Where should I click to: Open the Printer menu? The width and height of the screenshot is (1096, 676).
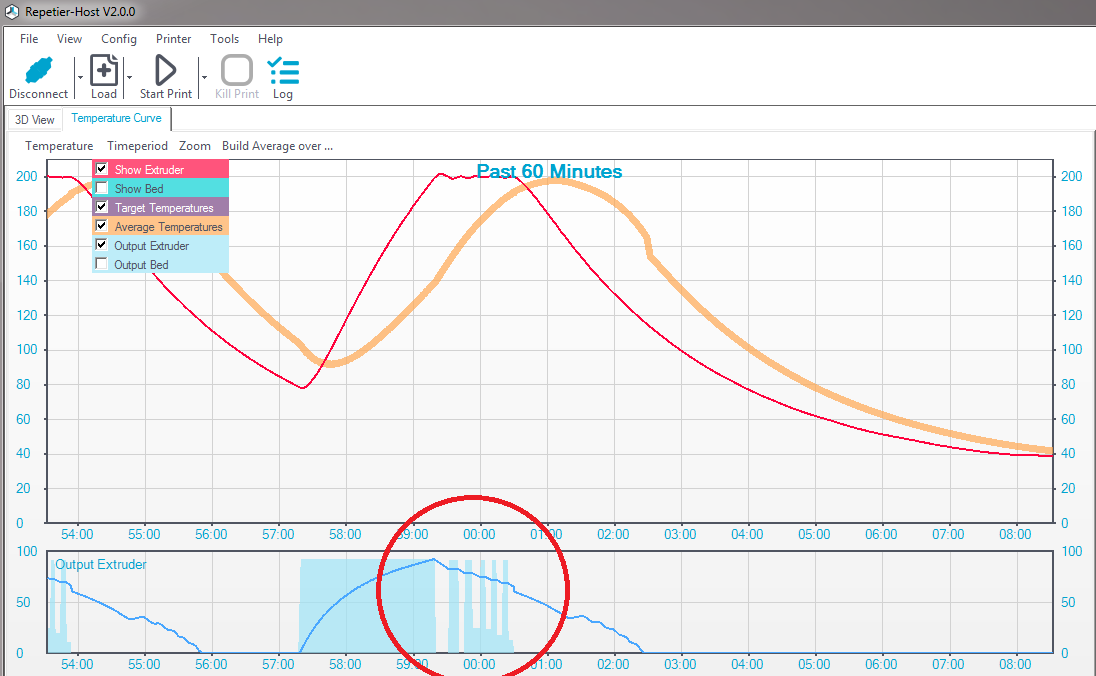point(173,39)
